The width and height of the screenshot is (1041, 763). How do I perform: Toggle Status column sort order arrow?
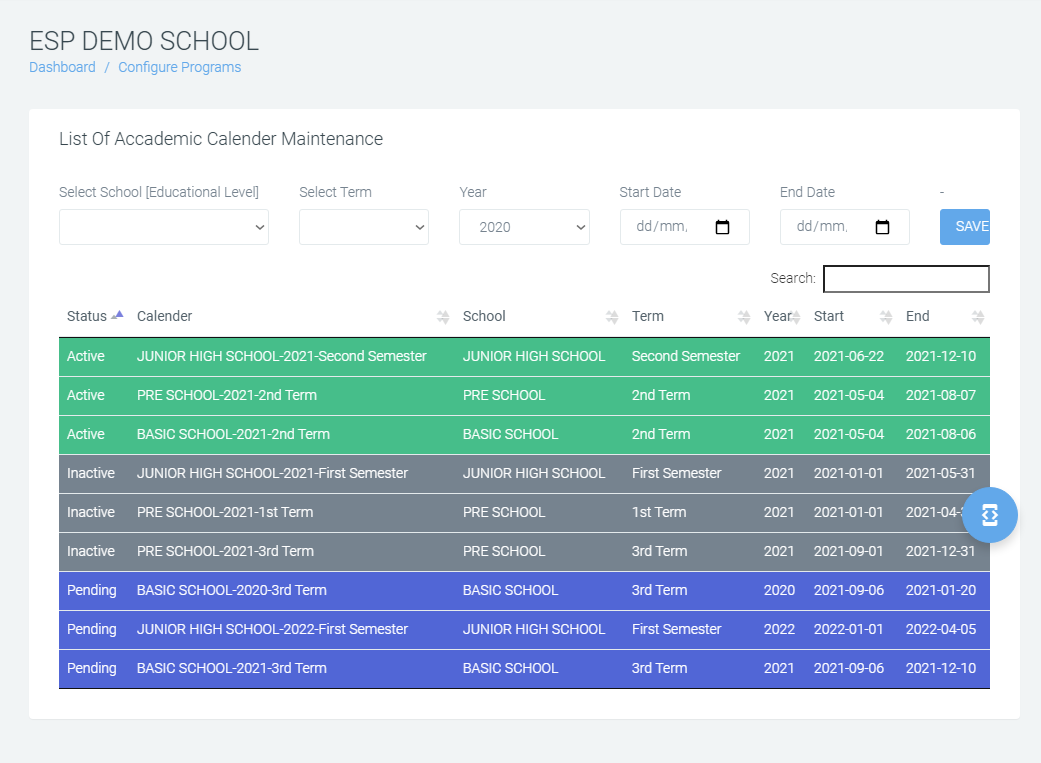click(117, 313)
